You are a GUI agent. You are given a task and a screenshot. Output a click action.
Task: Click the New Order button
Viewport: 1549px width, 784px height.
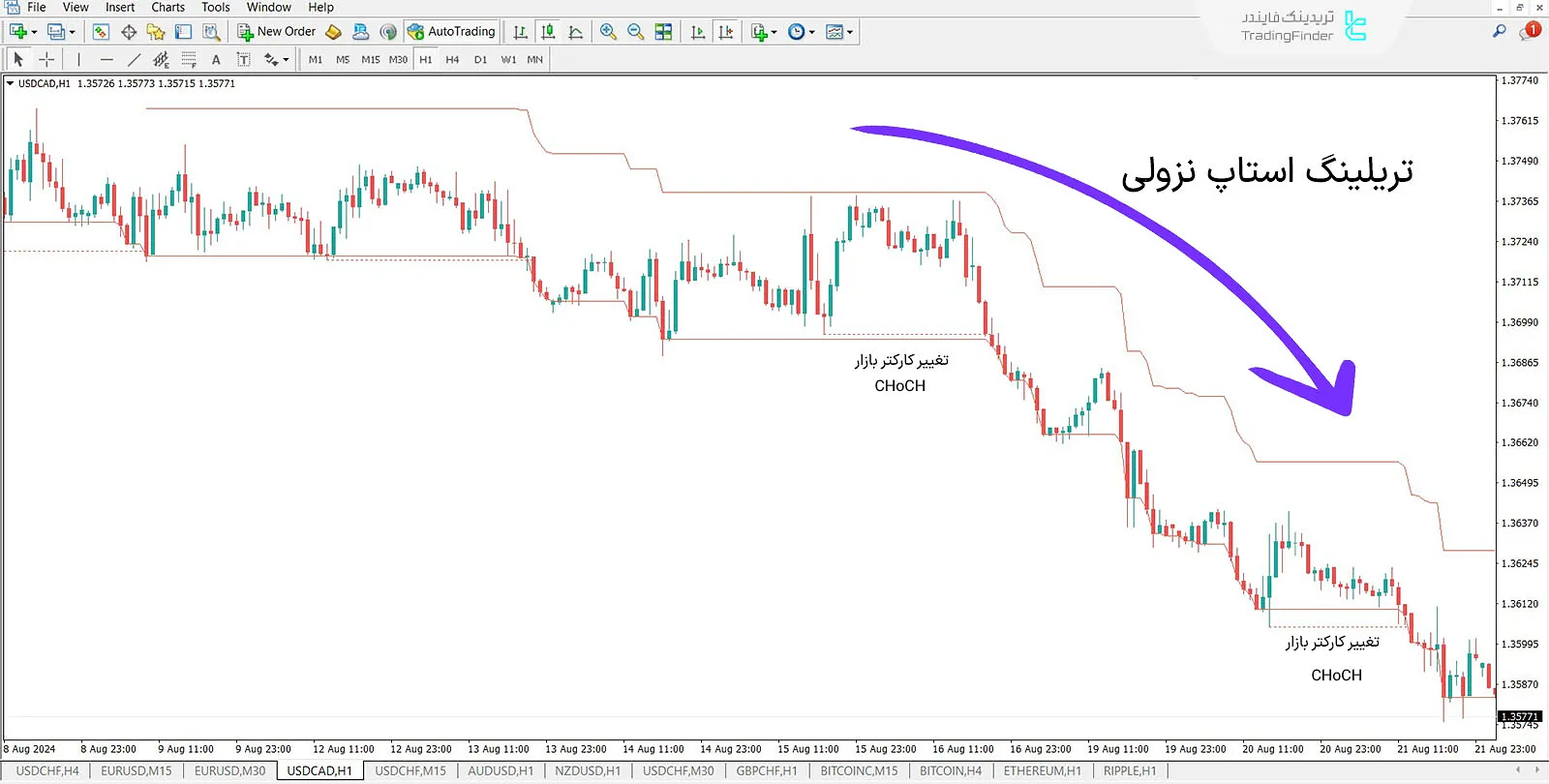[x=277, y=32]
